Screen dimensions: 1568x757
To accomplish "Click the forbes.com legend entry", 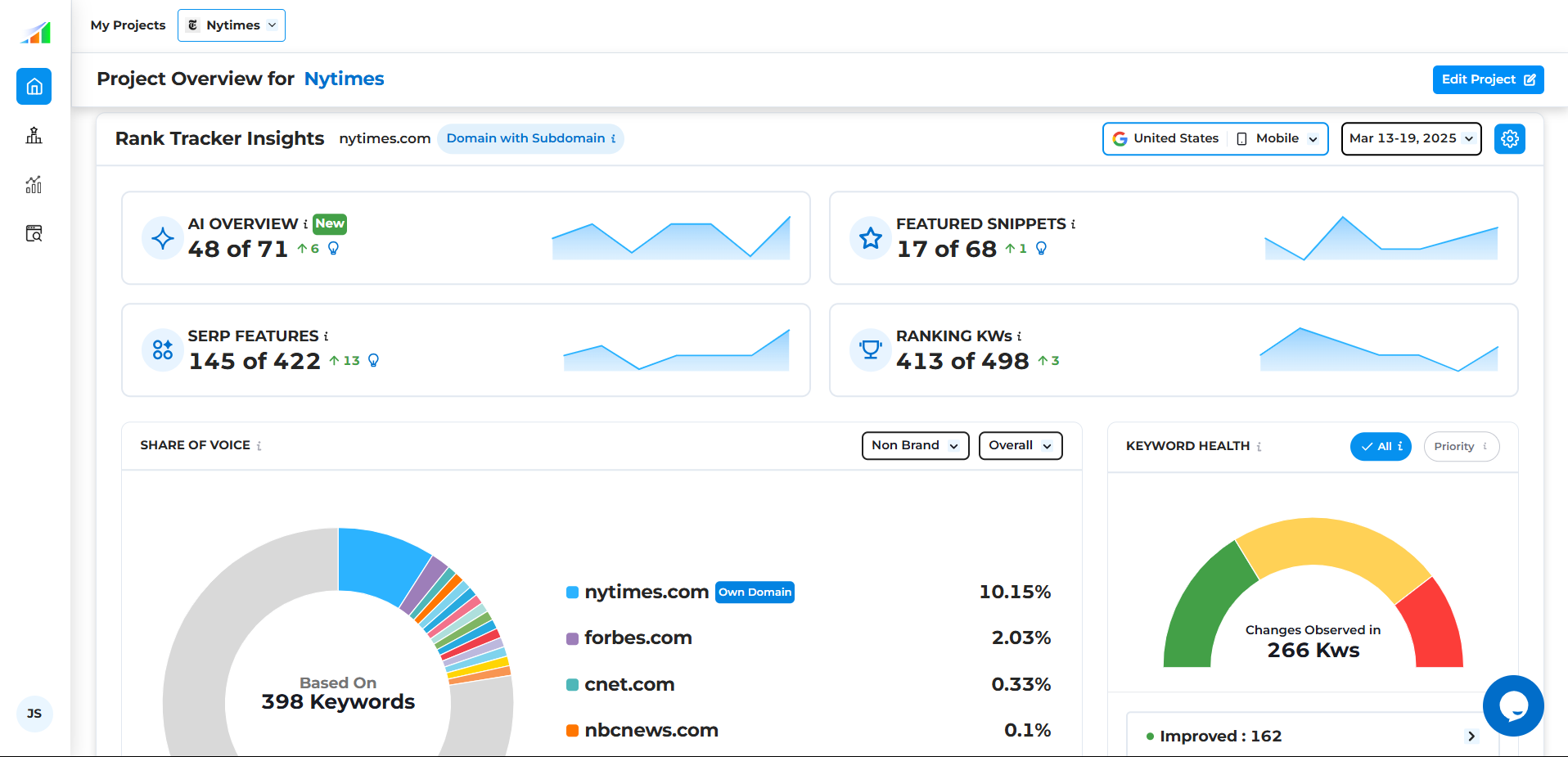I will [x=638, y=638].
